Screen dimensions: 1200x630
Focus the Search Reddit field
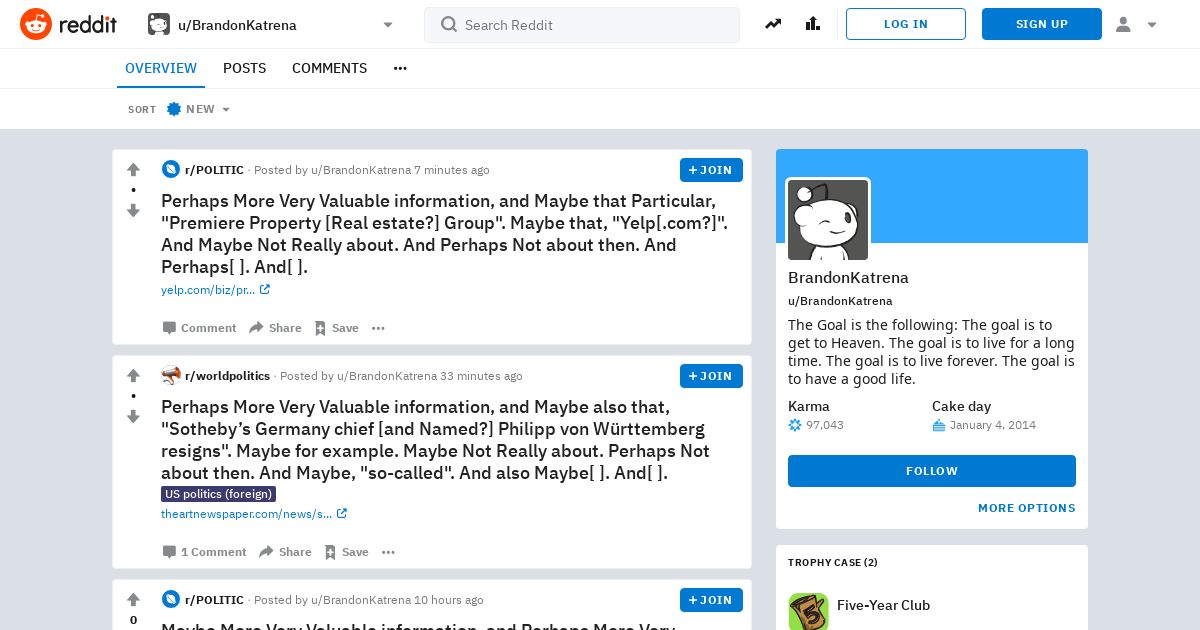coord(582,25)
